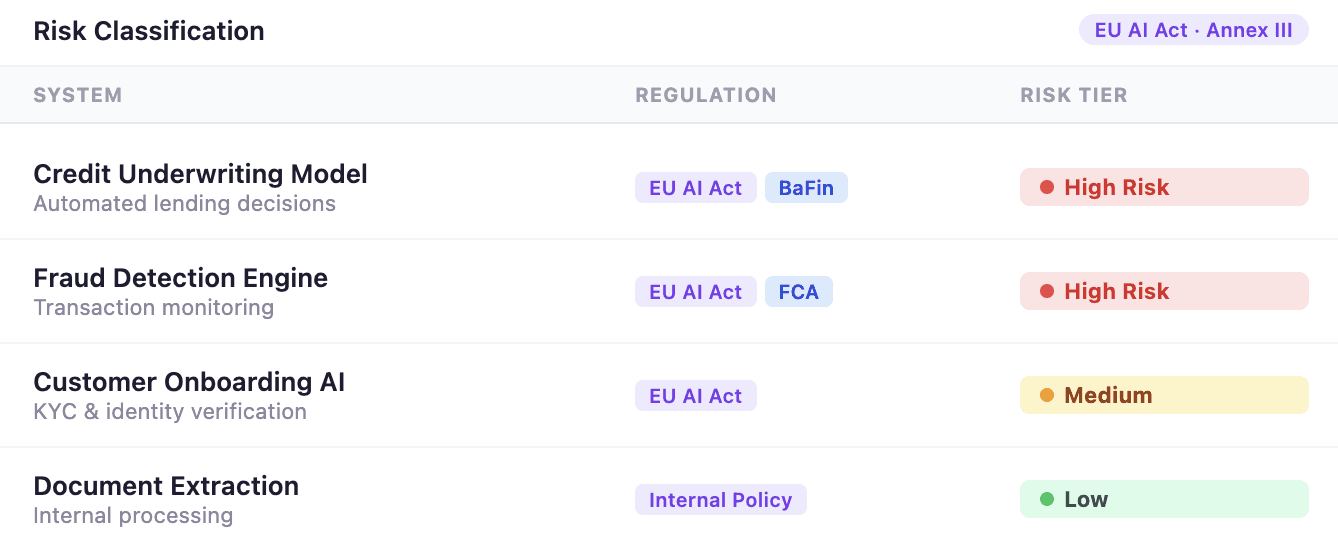Click the BaFin regulation tag
The image size is (1338, 546).
806,188
